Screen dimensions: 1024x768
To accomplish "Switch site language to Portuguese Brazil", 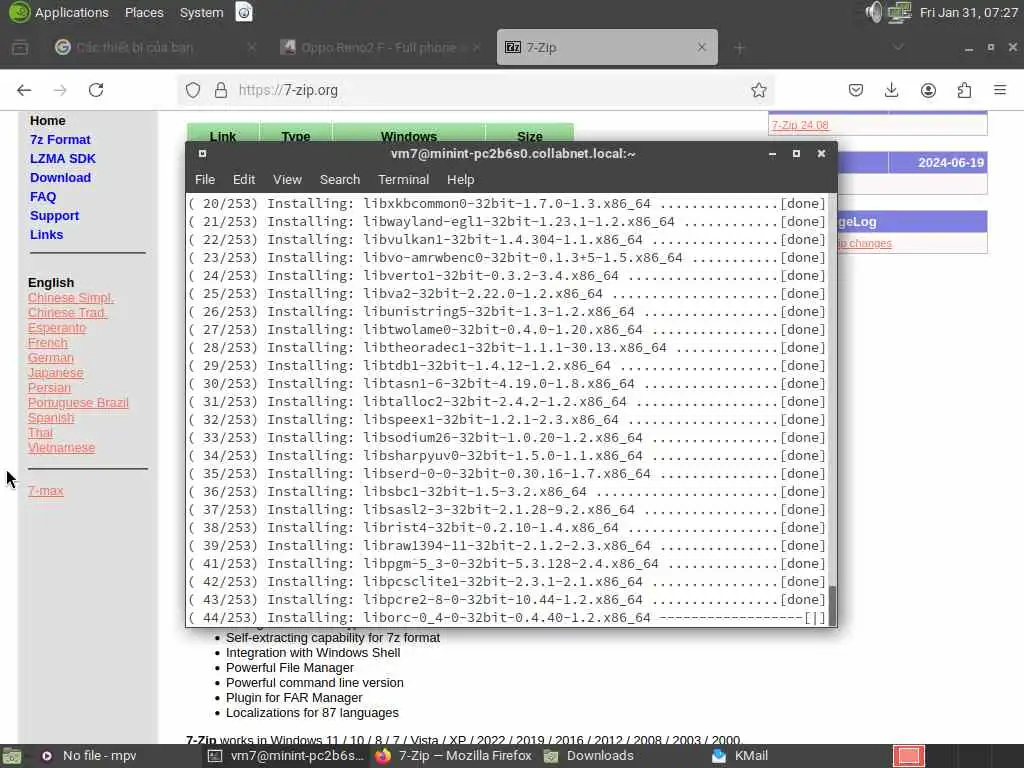I will coord(78,403).
